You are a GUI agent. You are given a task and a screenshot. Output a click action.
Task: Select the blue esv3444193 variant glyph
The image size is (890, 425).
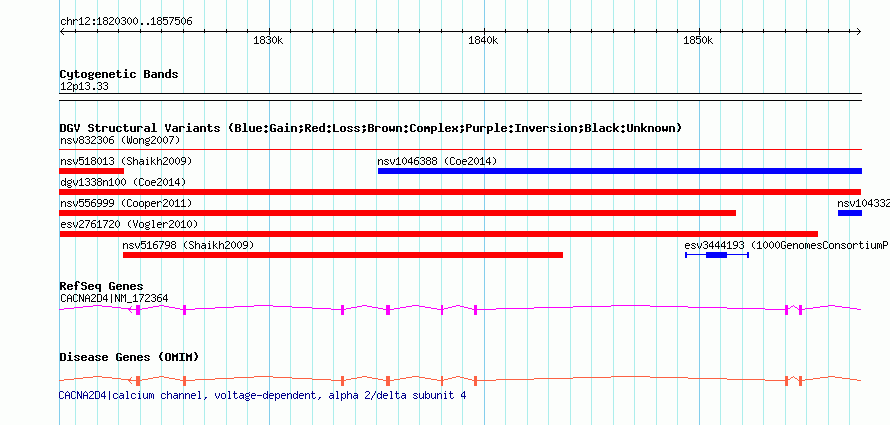(x=717, y=255)
